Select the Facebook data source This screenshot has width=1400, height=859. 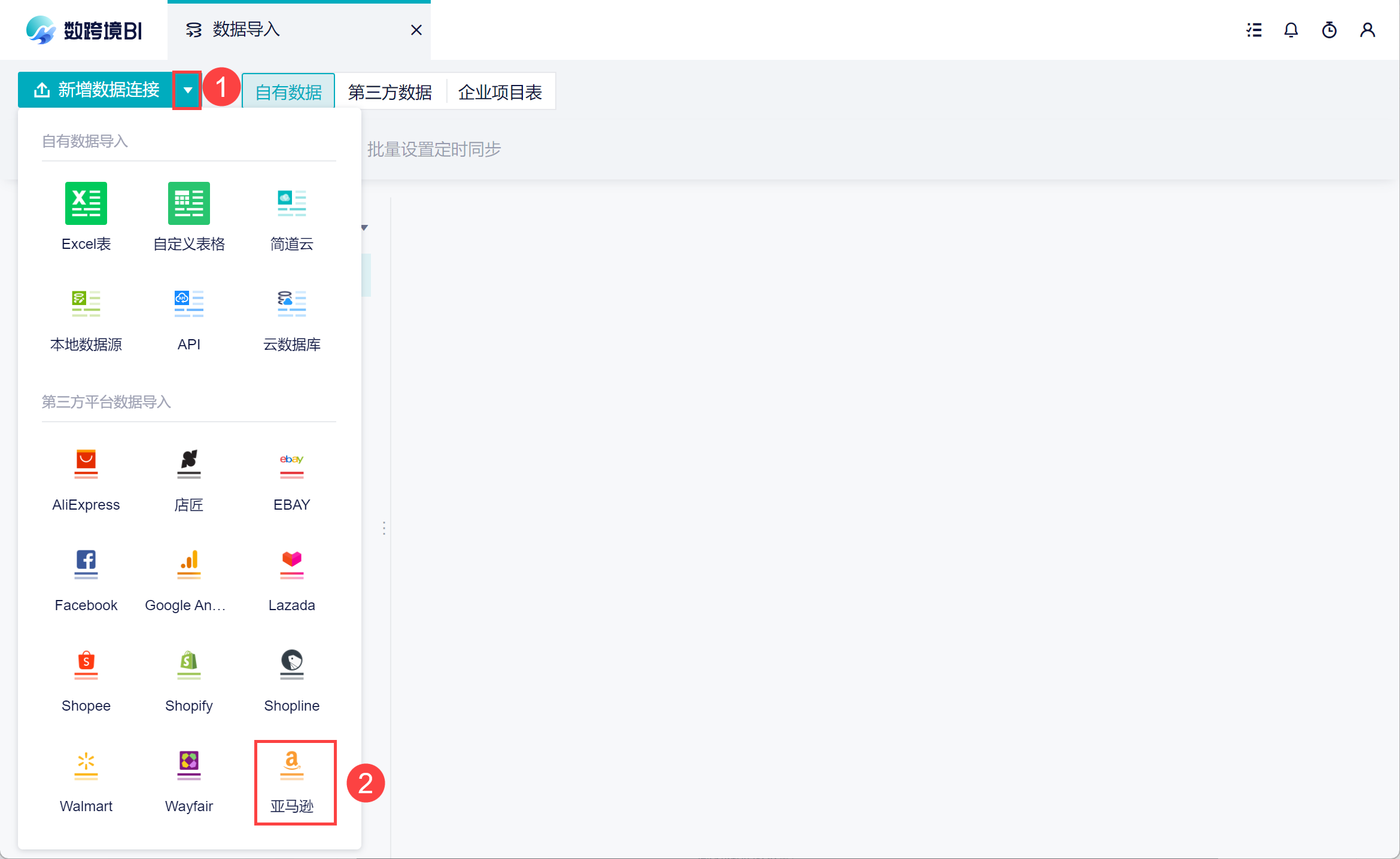(86, 565)
